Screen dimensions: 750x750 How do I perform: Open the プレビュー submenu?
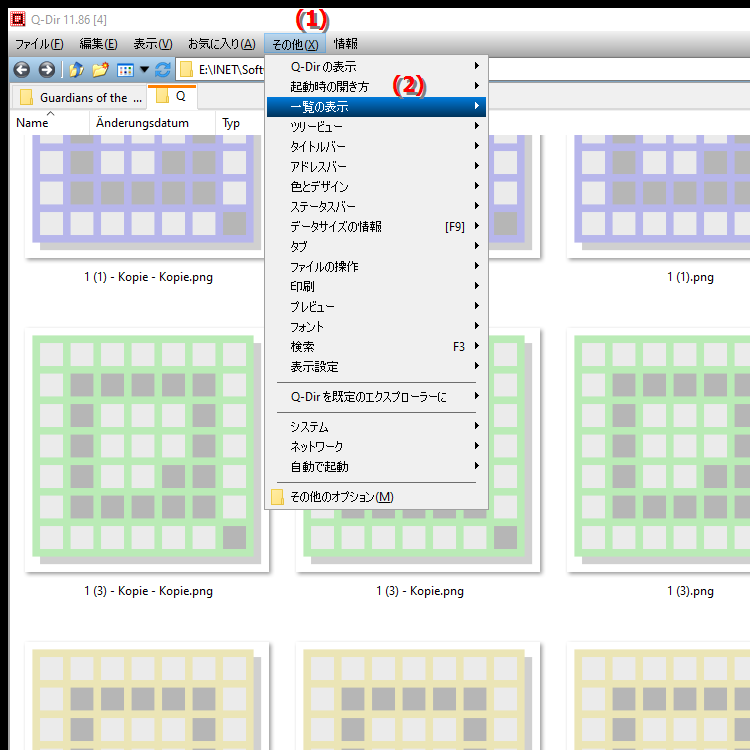click(376, 307)
